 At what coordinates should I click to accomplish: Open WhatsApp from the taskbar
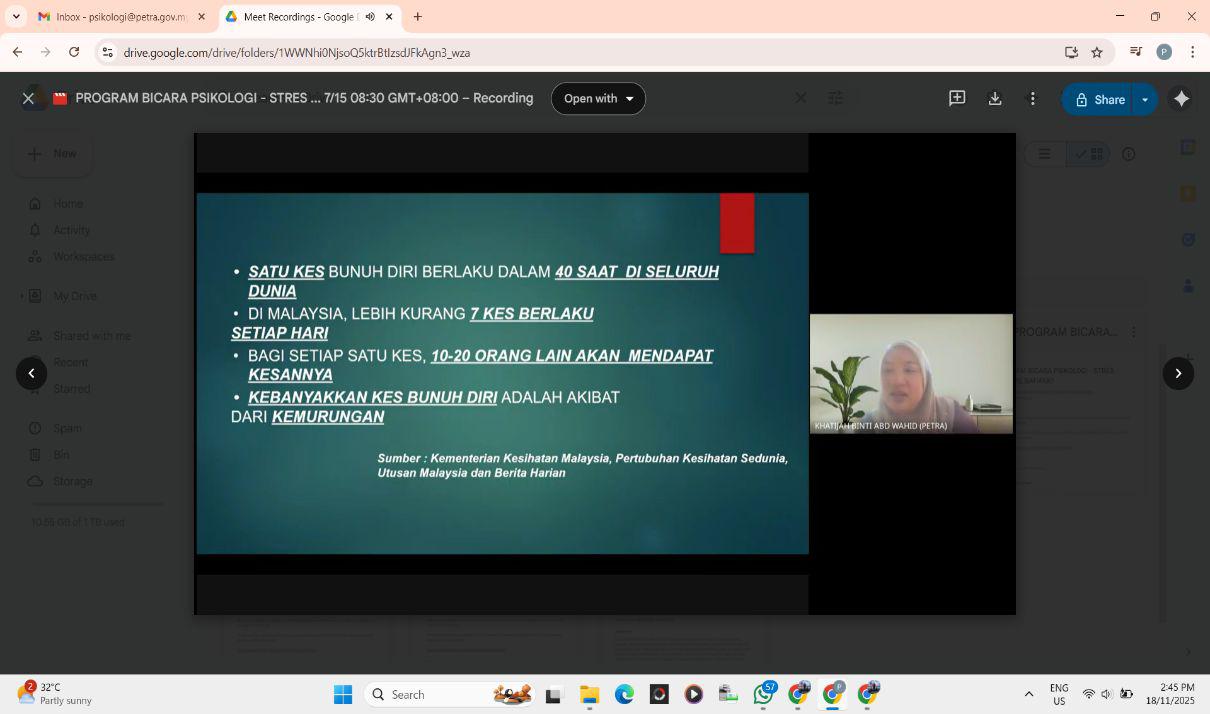pyautogui.click(x=764, y=694)
